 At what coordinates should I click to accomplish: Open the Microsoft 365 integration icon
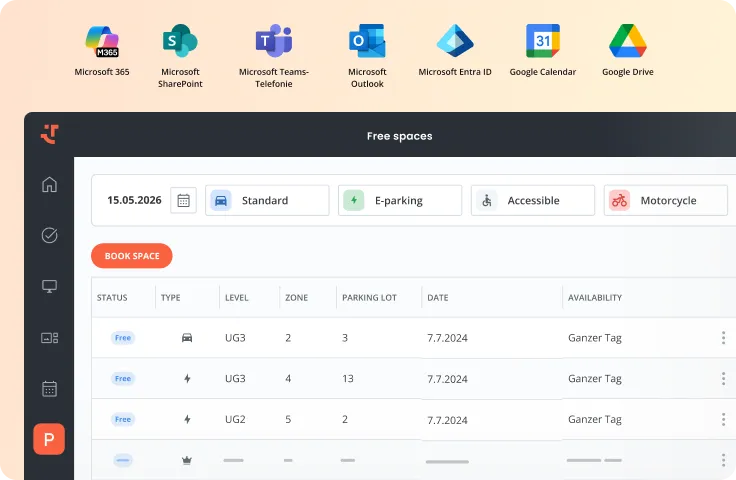pos(102,41)
